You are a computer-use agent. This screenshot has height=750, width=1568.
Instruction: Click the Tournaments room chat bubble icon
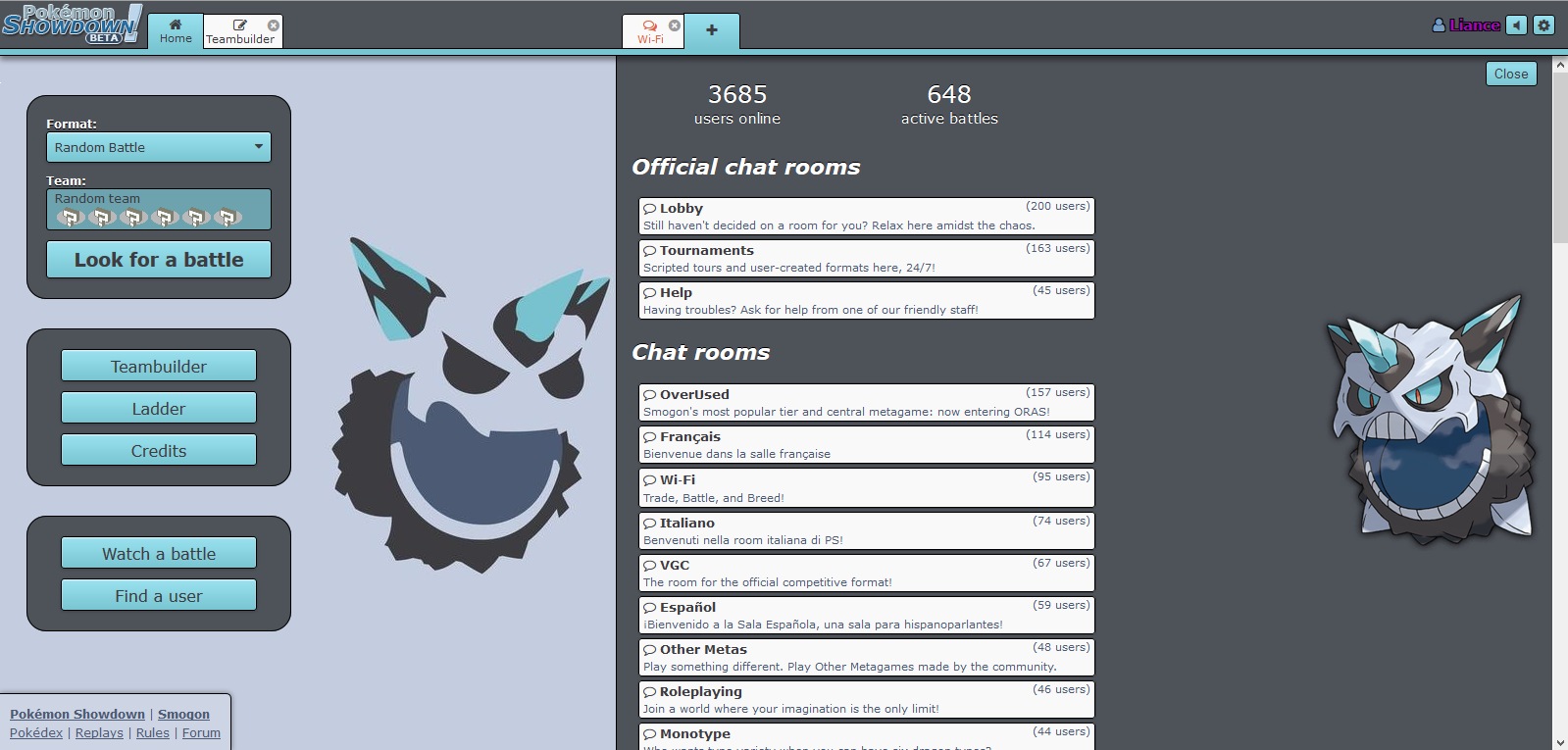pos(649,251)
